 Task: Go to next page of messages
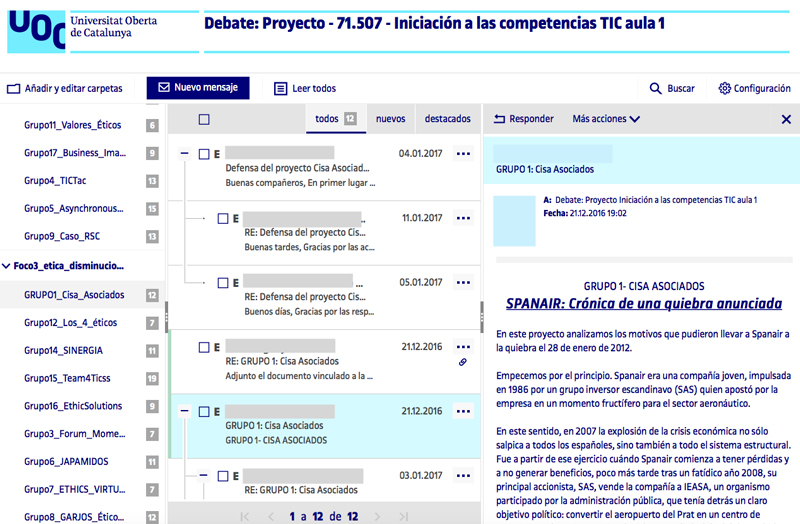377,516
